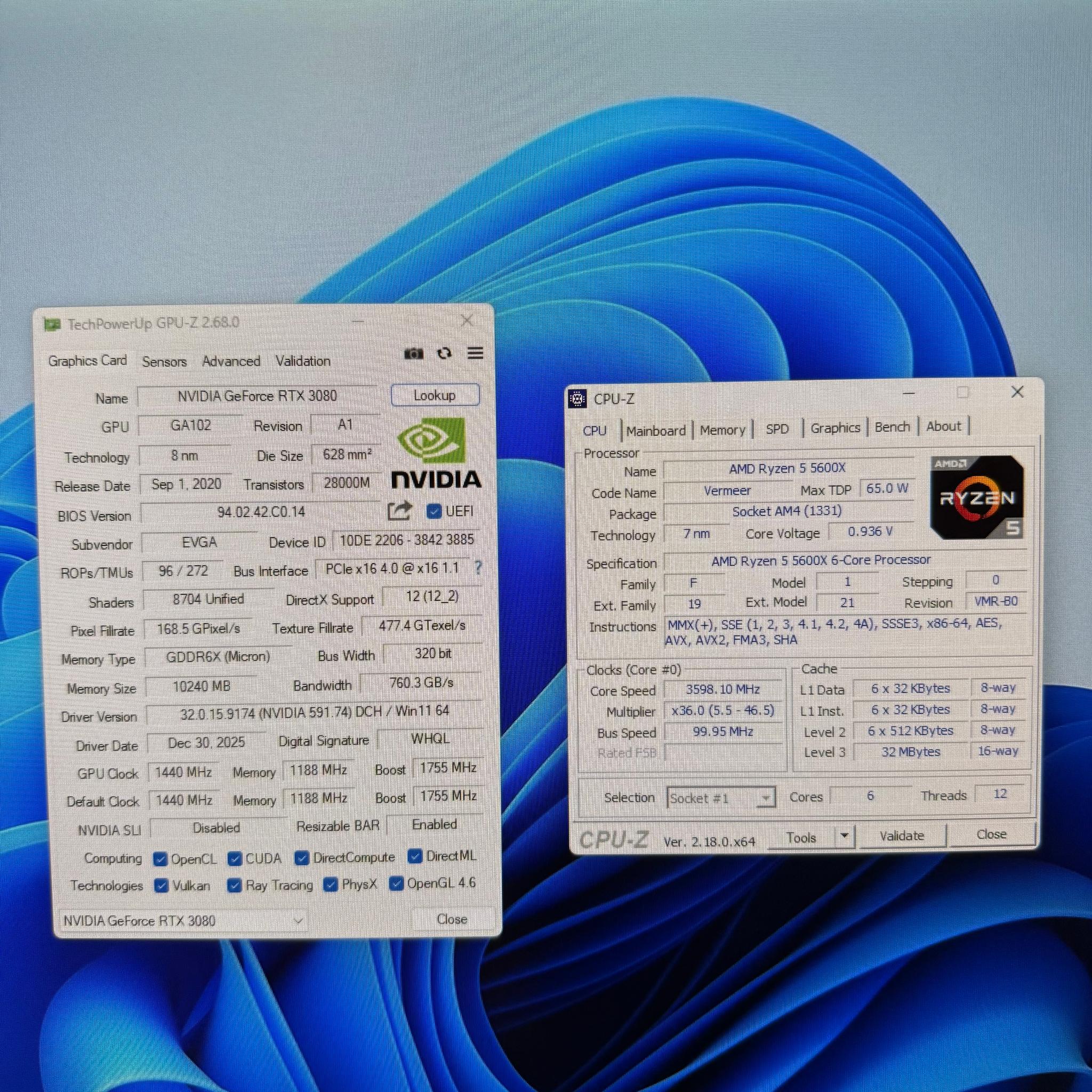Toggle the DirectCompute checkbox
This screenshot has height=1092, width=1092.
pyautogui.click(x=302, y=858)
